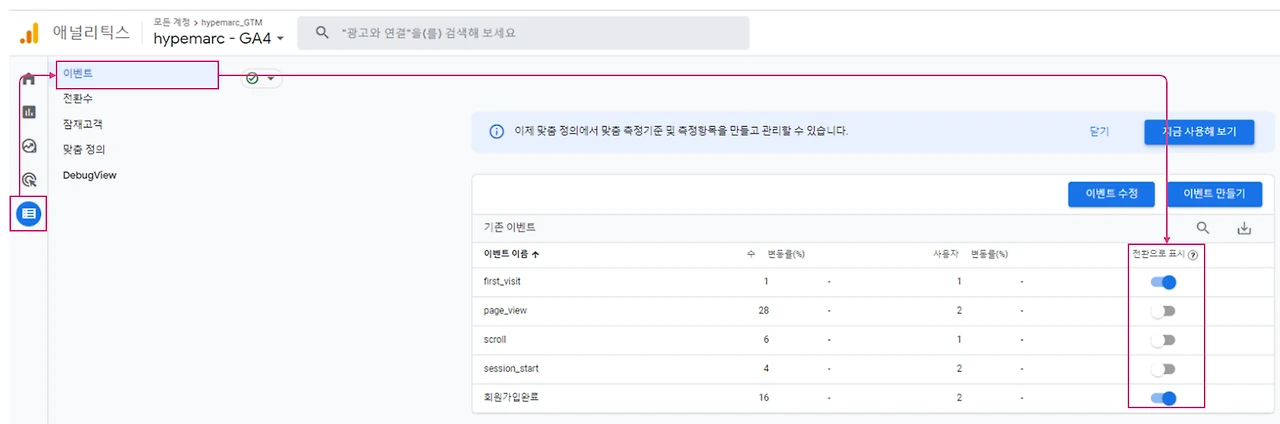
Task: Click the help icon beside 전환으로 표시
Action: coord(1193,255)
